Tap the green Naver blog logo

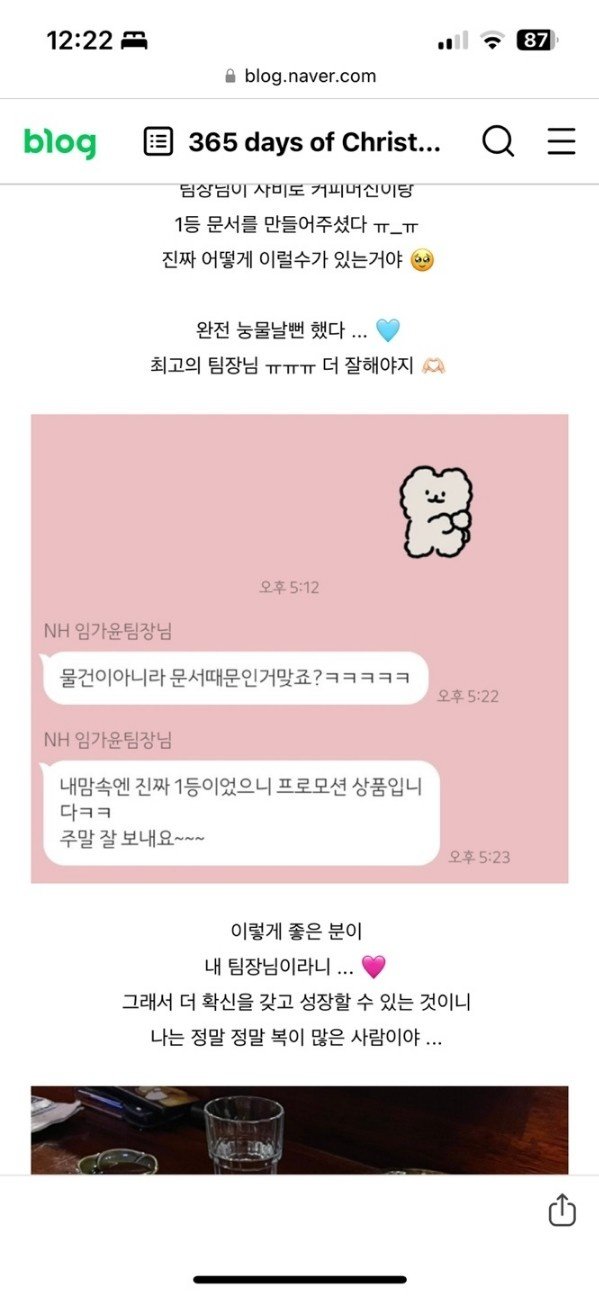(60, 143)
